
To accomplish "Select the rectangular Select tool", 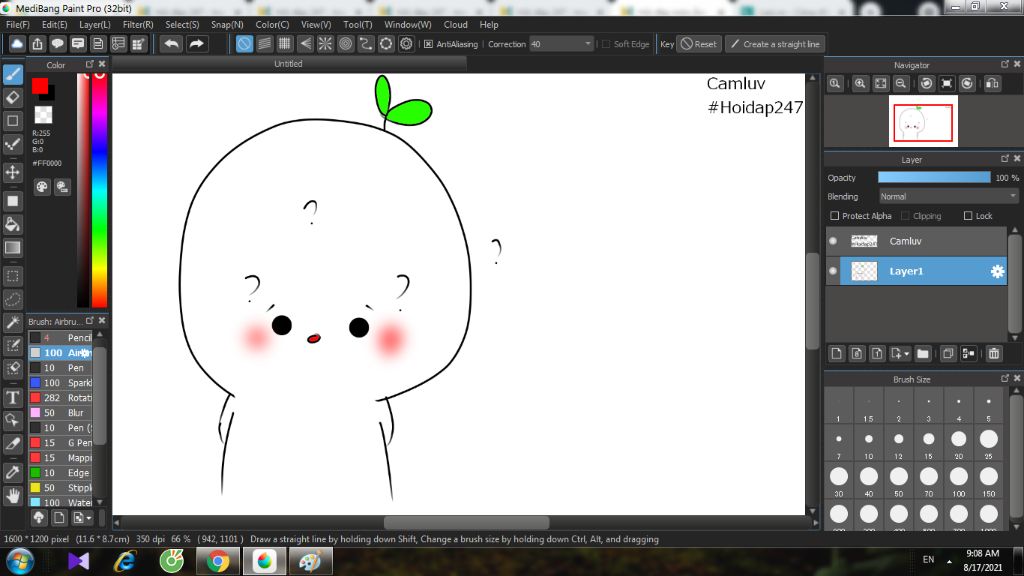I will 12,276.
